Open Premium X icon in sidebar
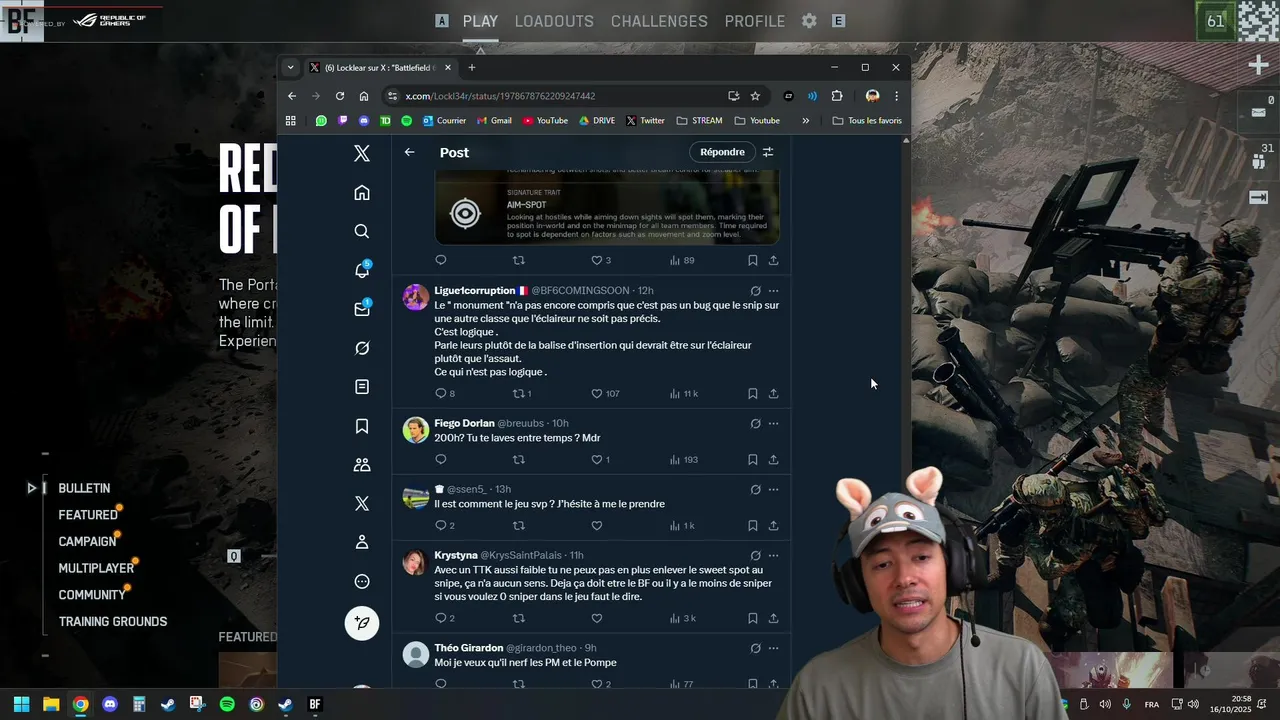Screen dimensions: 1280x720 point(362,503)
